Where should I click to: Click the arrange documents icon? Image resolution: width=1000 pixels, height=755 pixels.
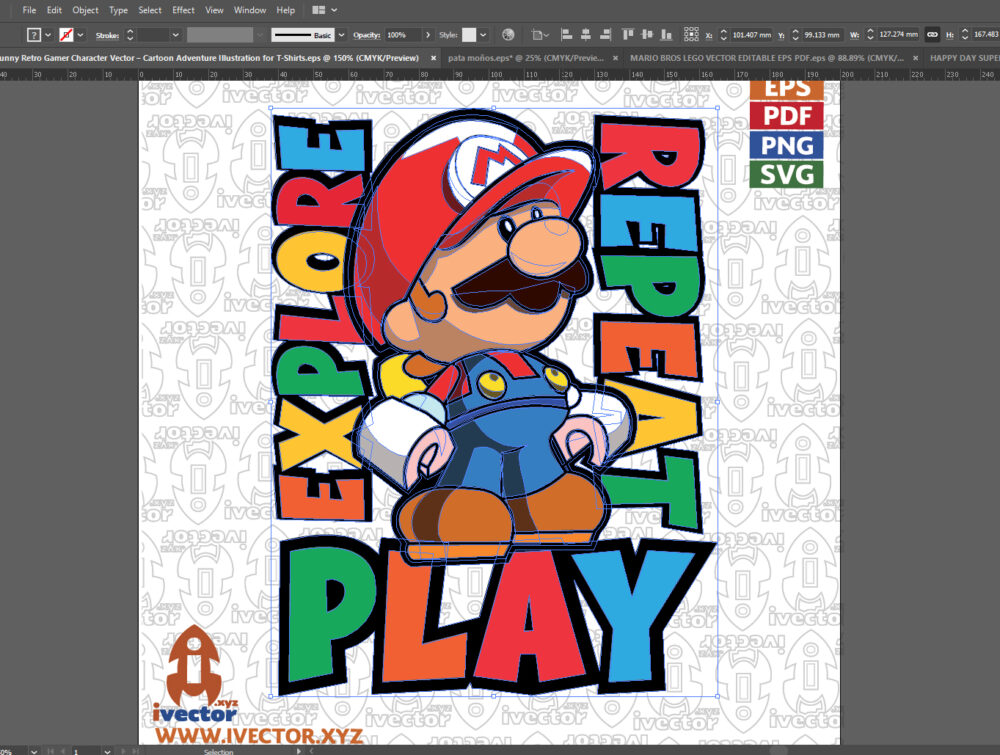point(318,10)
